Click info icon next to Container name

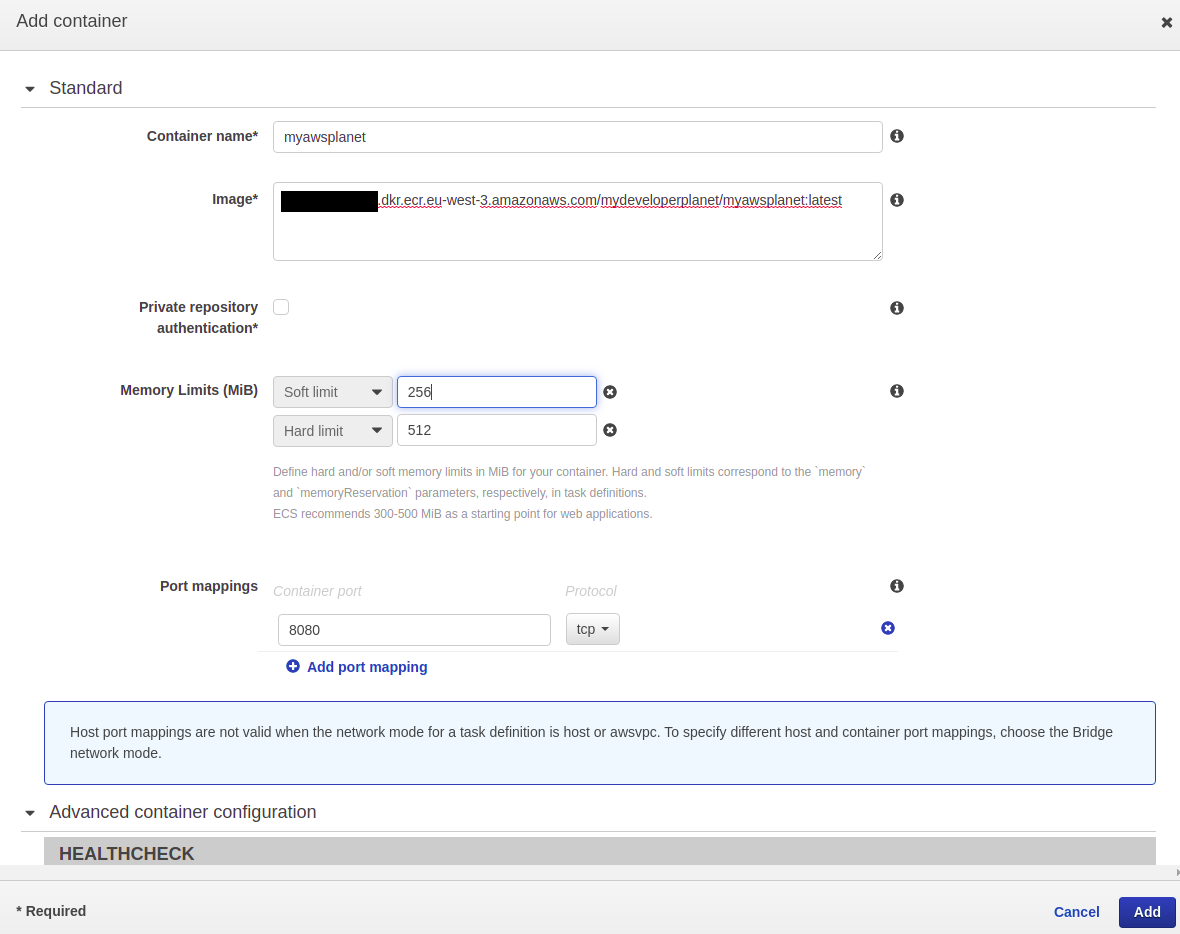click(x=897, y=136)
